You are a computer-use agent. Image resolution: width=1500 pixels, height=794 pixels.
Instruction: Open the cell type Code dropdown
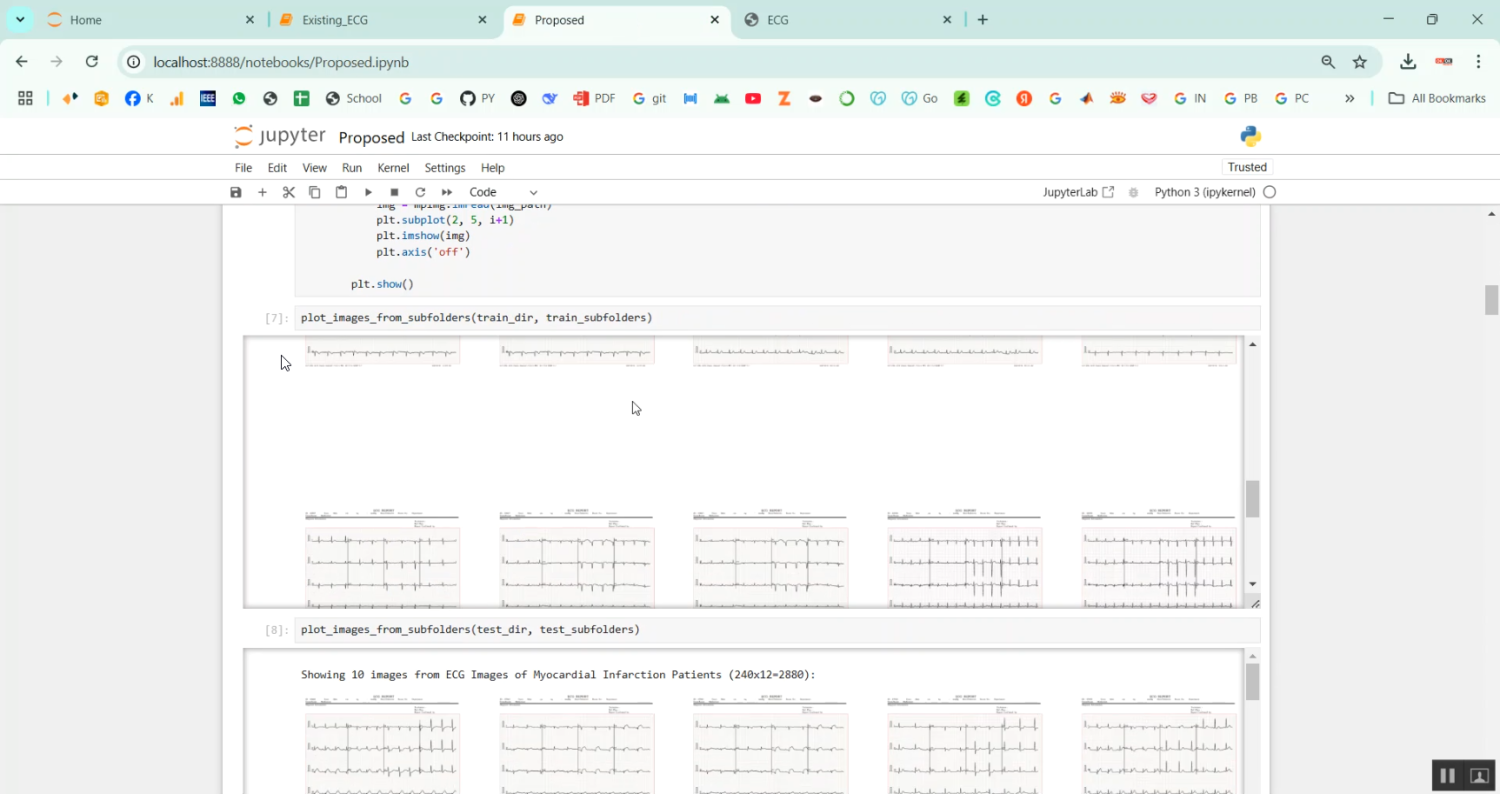pos(503,192)
